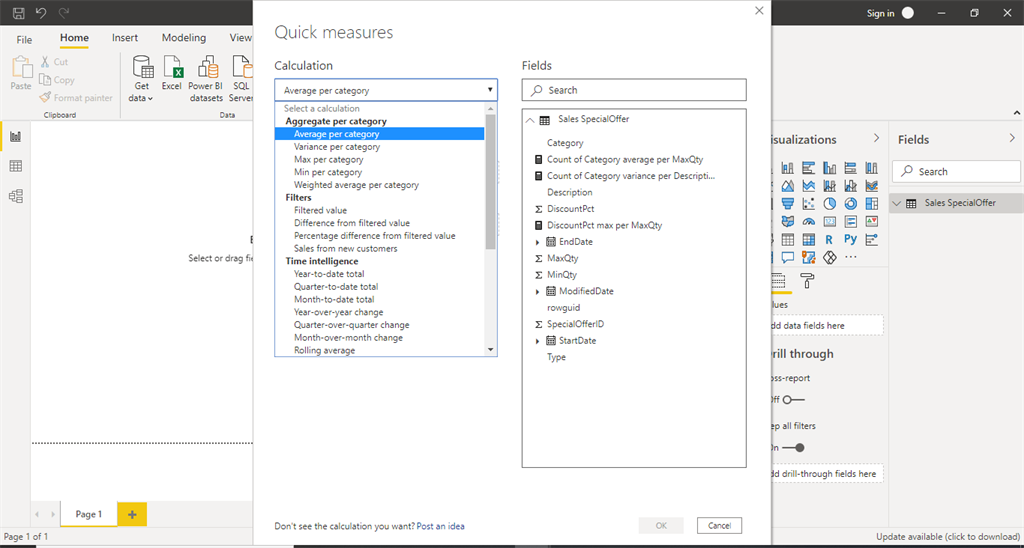This screenshot has height=548, width=1024.
Task: Switch to Data view in left sidebar
Action: pyautogui.click(x=16, y=167)
